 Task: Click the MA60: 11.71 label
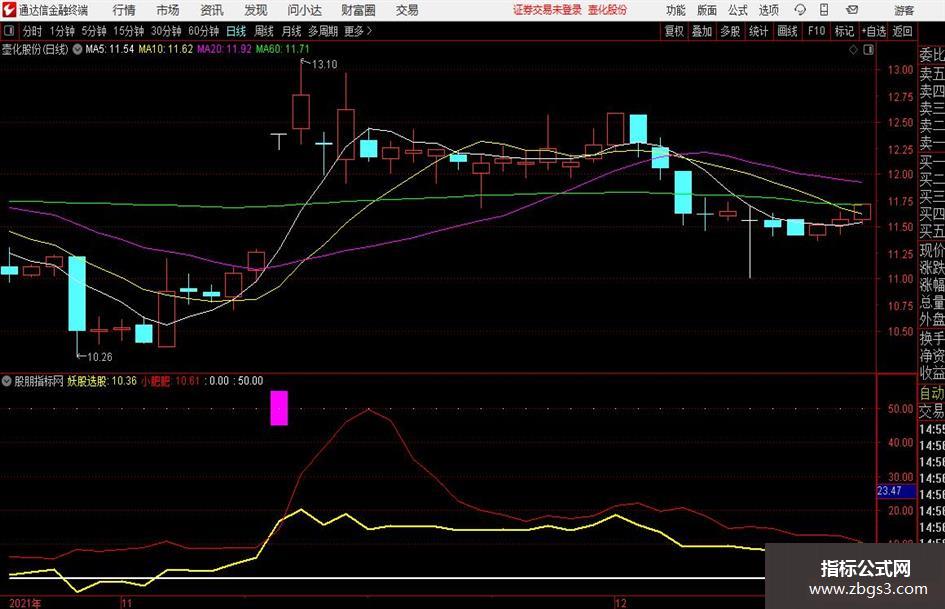click(283, 49)
